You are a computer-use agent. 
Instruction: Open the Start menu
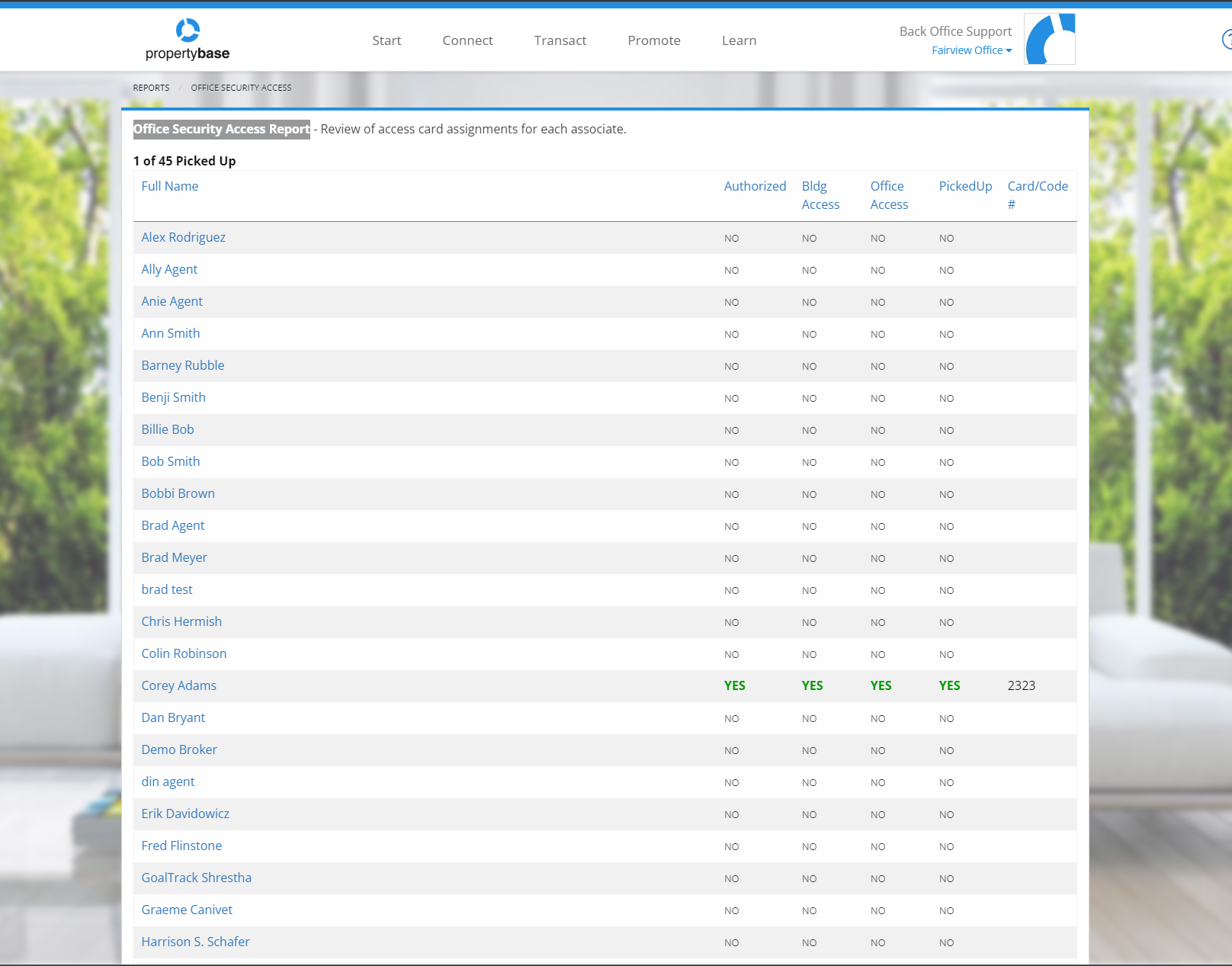pos(387,40)
